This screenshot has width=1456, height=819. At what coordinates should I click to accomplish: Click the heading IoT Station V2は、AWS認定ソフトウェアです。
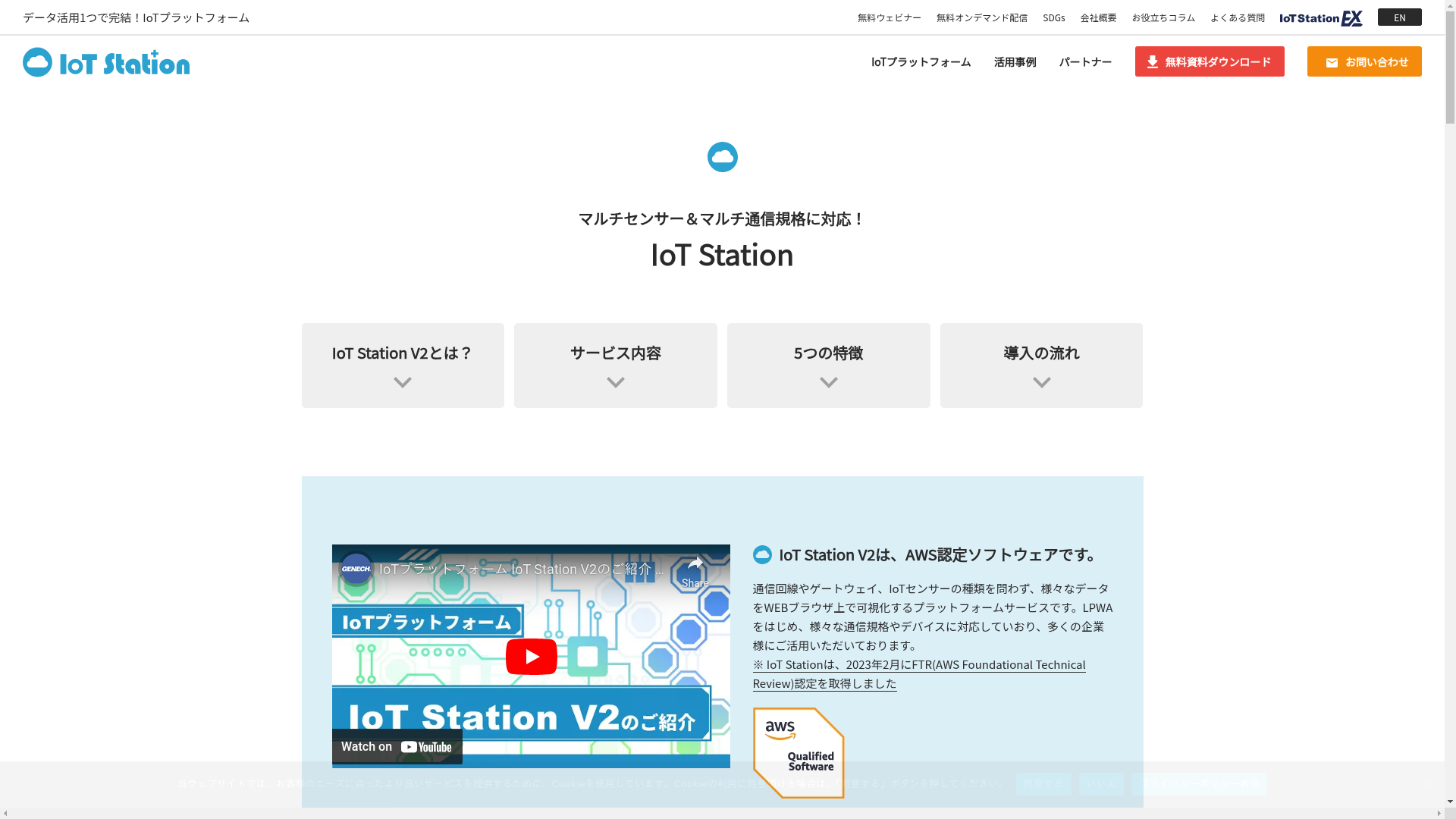point(940,554)
